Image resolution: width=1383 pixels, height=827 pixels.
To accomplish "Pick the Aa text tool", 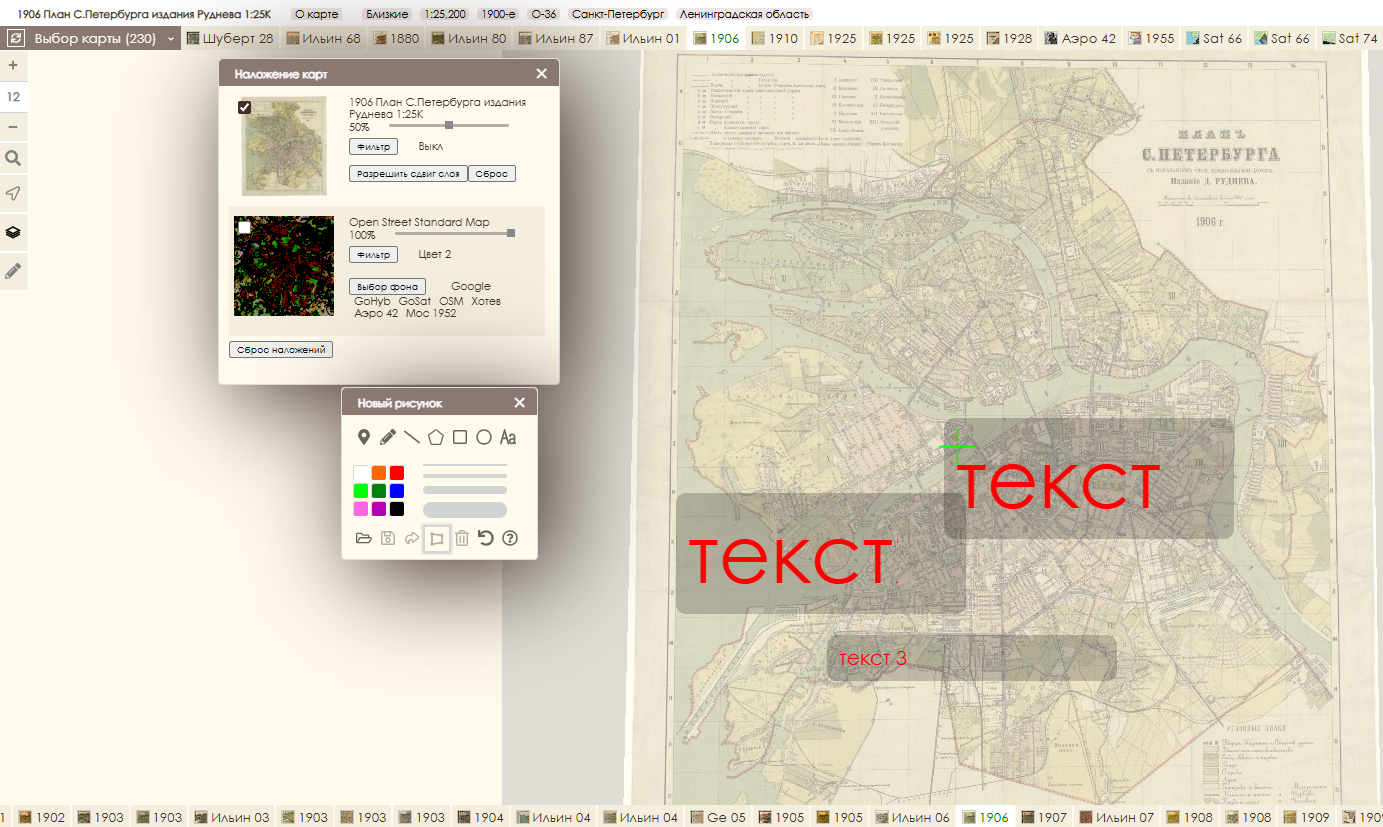I will pos(508,437).
